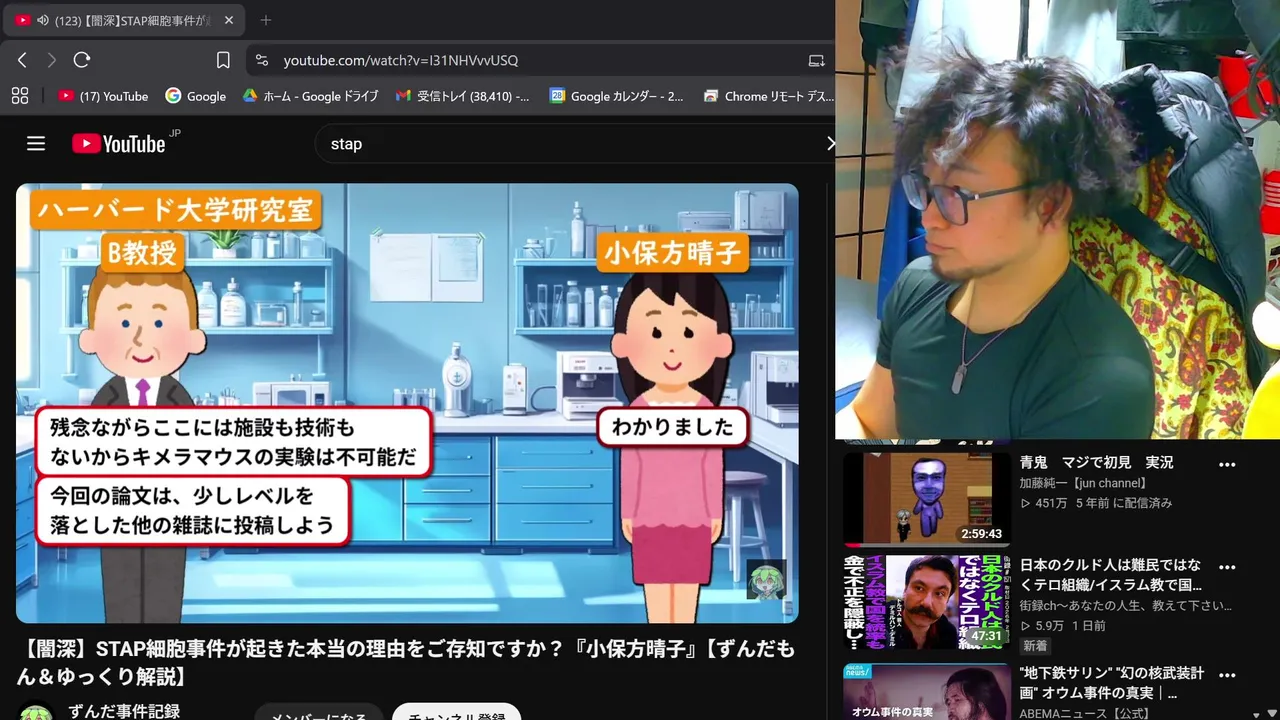Click the cast/media icon in address bar
The image size is (1280, 720).
tap(817, 60)
